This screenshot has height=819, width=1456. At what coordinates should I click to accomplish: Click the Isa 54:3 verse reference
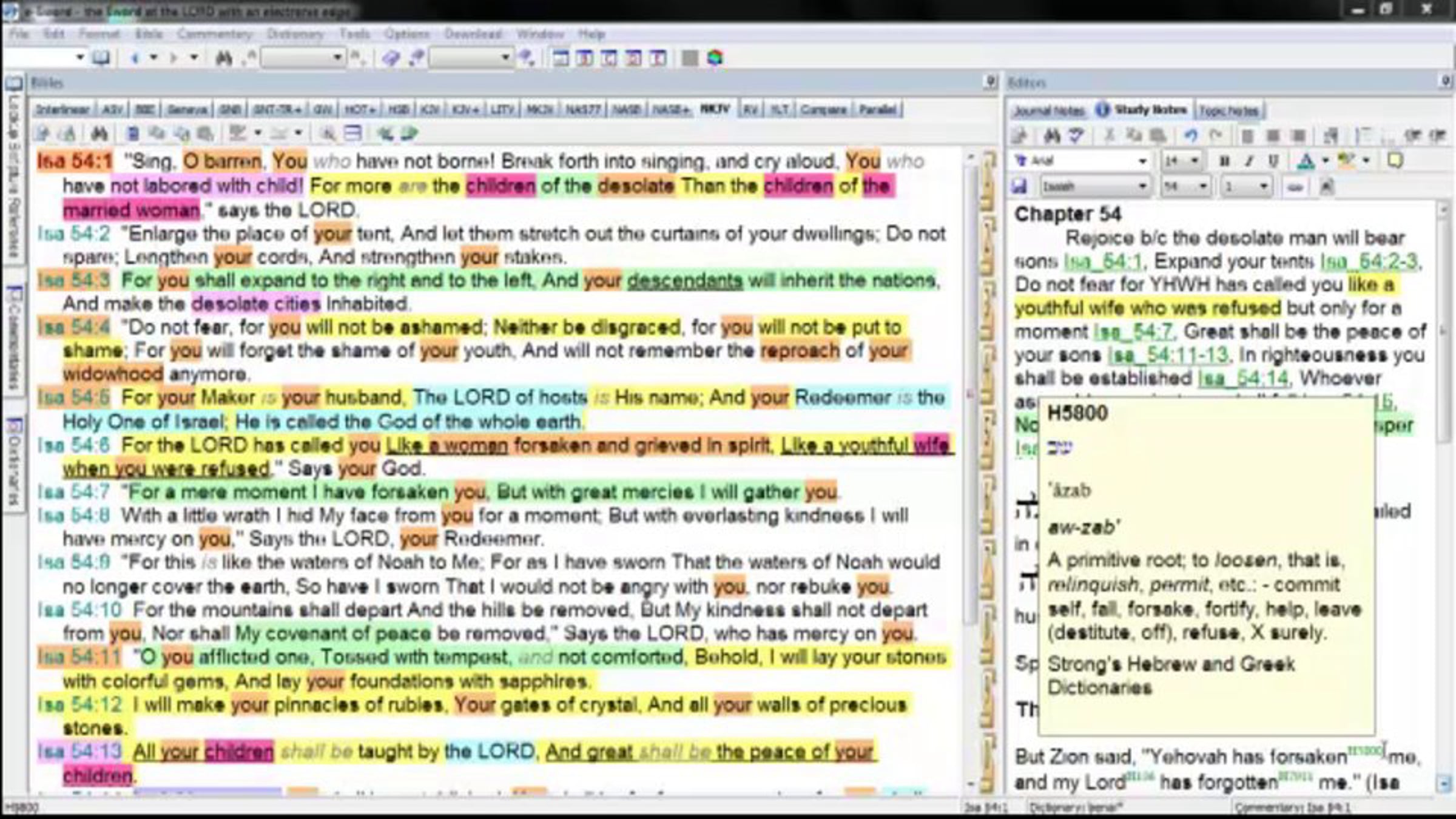[x=73, y=281]
